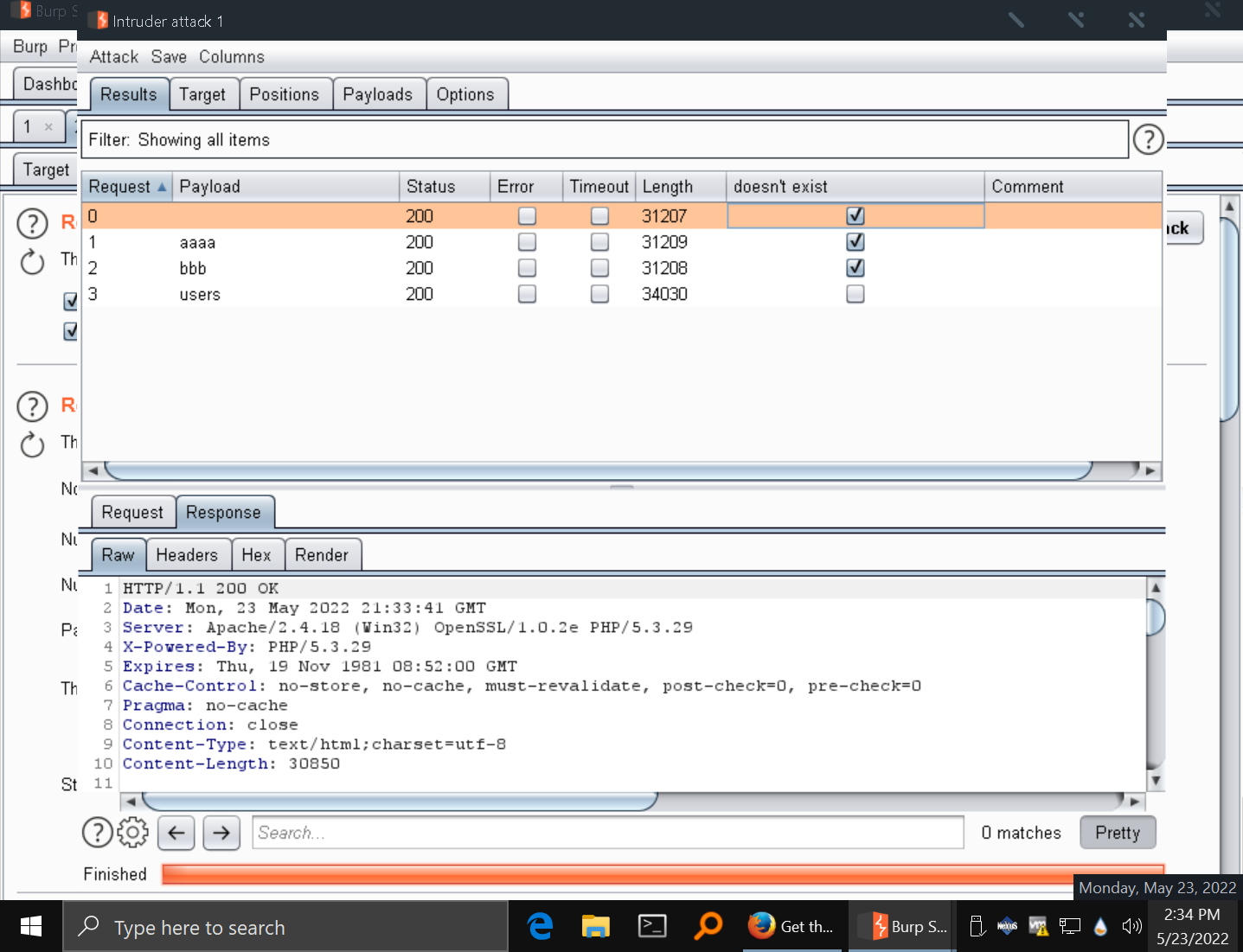The height and width of the screenshot is (952, 1243).
Task: Toggle Timeout checkbox for aaaa row
Action: pos(599,242)
